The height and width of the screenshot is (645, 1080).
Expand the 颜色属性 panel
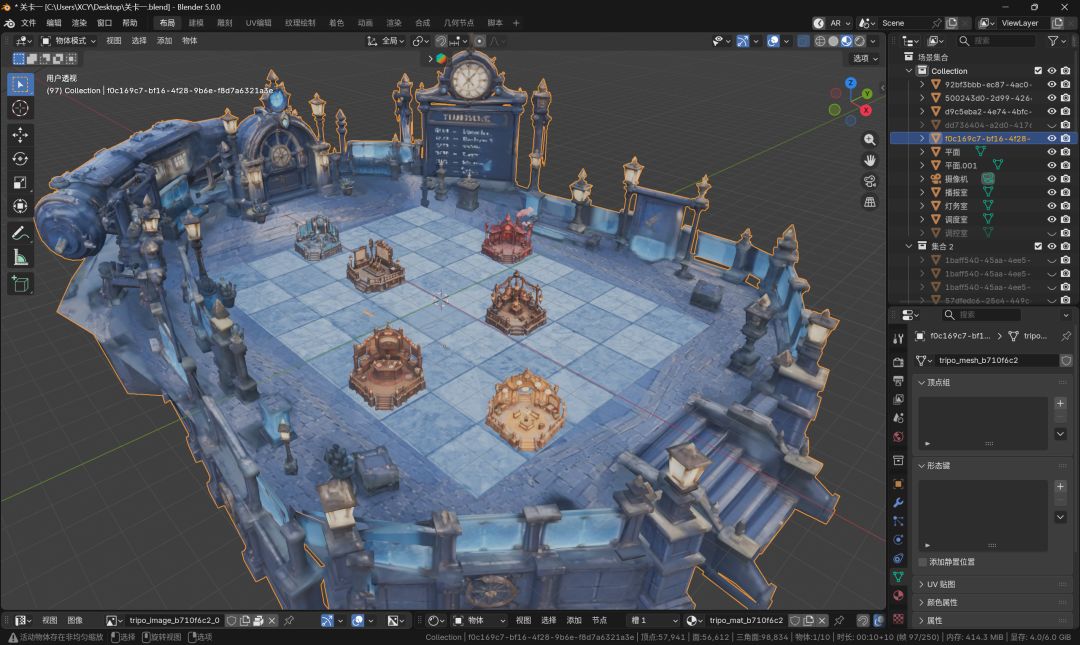tap(922, 602)
